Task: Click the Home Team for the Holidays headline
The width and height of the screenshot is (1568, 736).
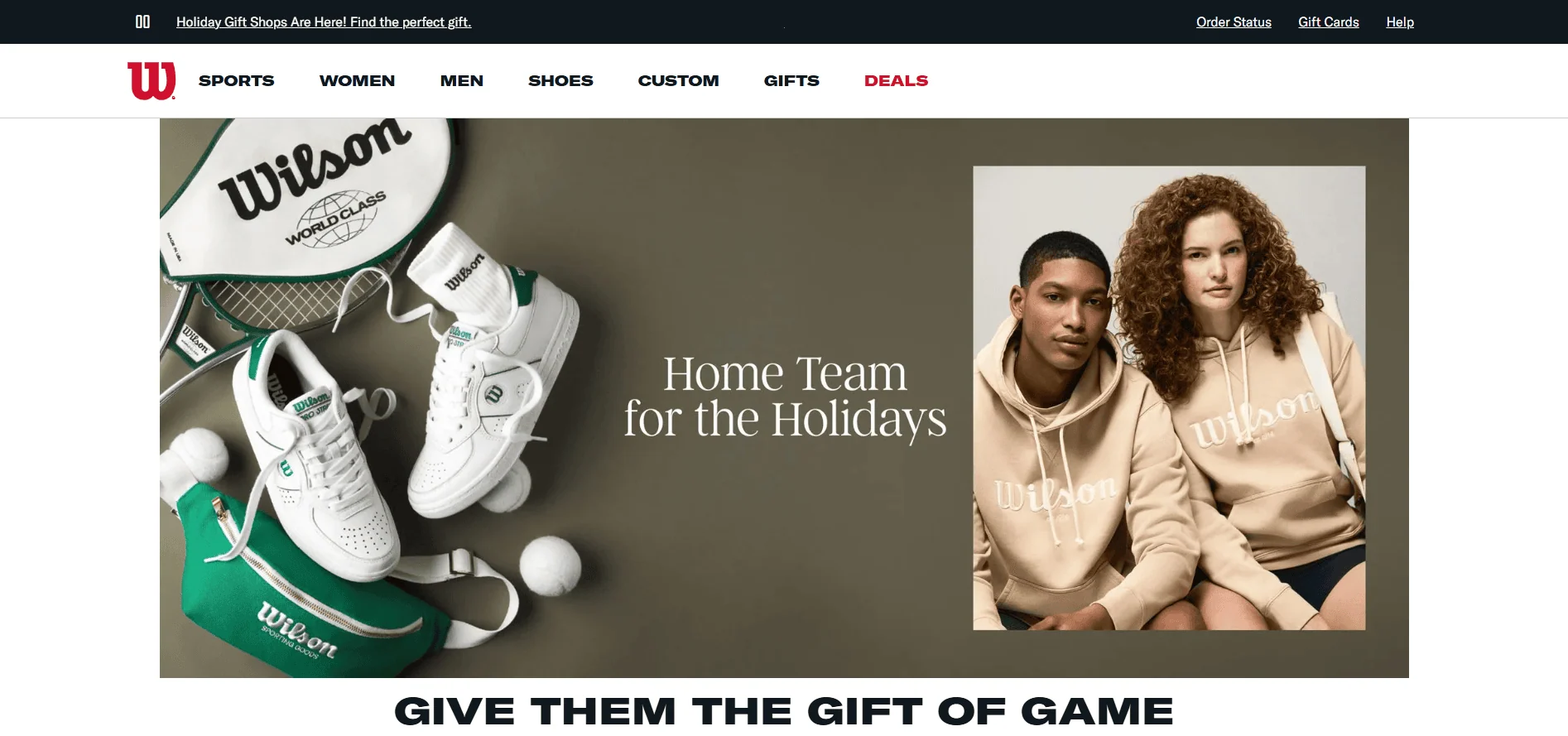Action: pos(785,397)
